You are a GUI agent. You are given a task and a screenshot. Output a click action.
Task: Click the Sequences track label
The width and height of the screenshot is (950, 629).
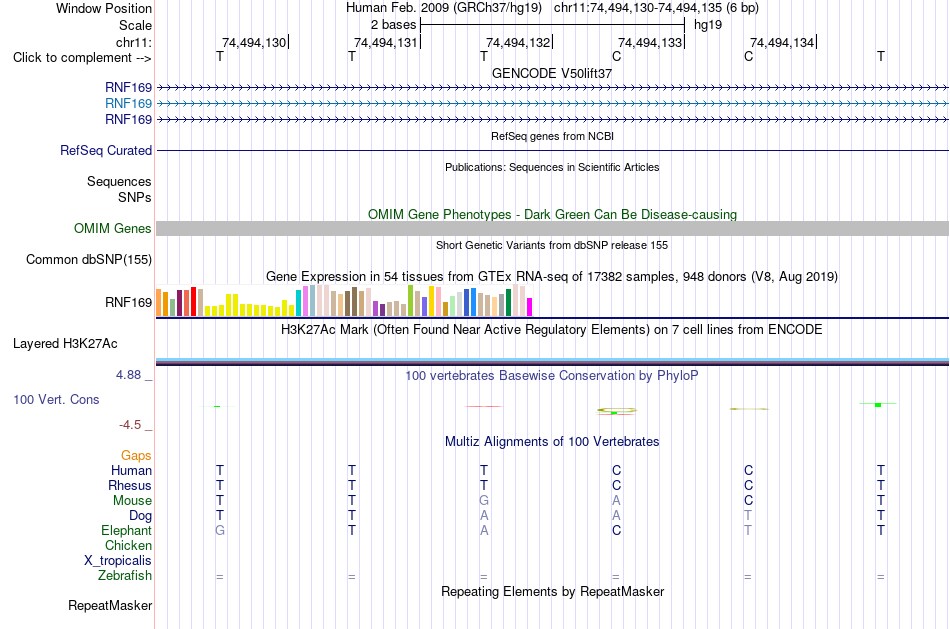(119, 181)
